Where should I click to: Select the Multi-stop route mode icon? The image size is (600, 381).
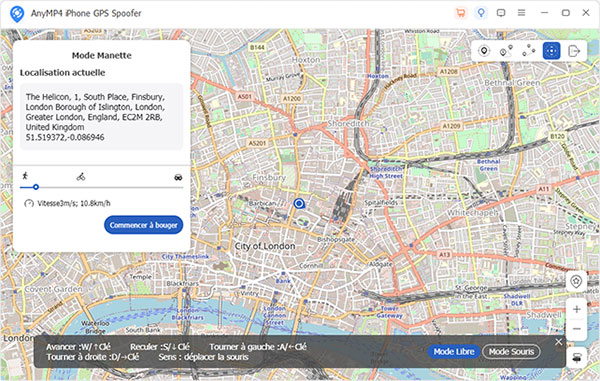(529, 51)
